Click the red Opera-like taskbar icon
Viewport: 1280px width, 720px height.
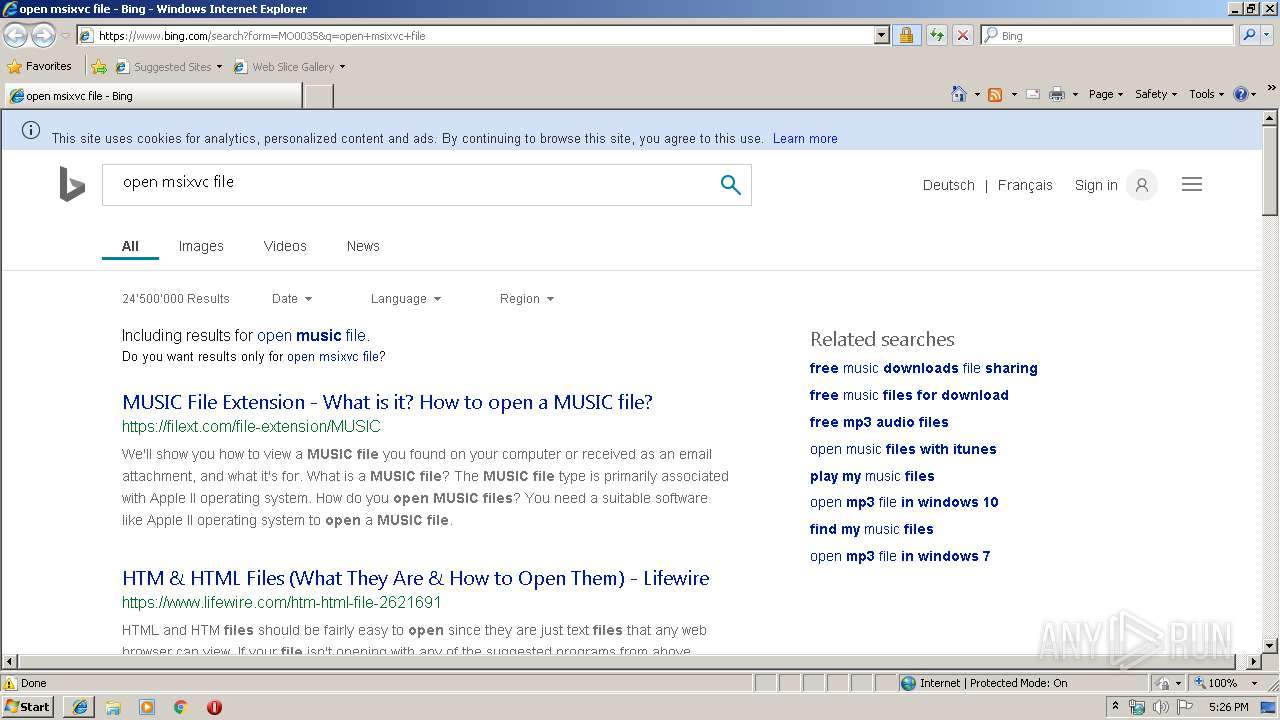tap(214, 707)
